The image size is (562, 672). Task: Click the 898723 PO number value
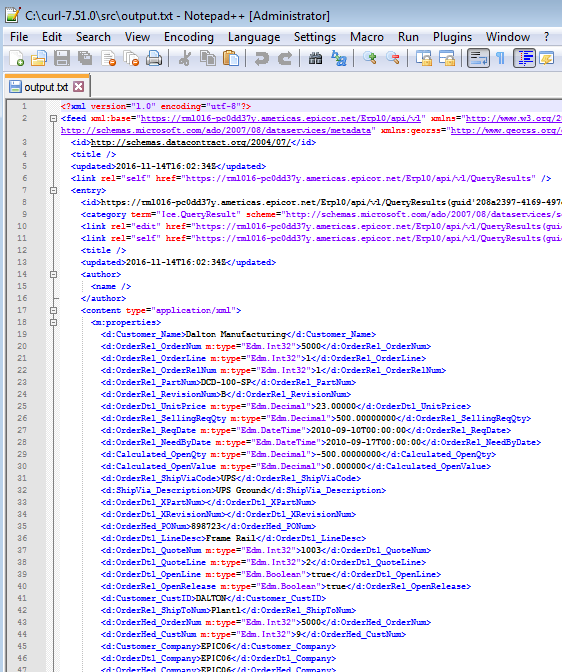pos(206,526)
